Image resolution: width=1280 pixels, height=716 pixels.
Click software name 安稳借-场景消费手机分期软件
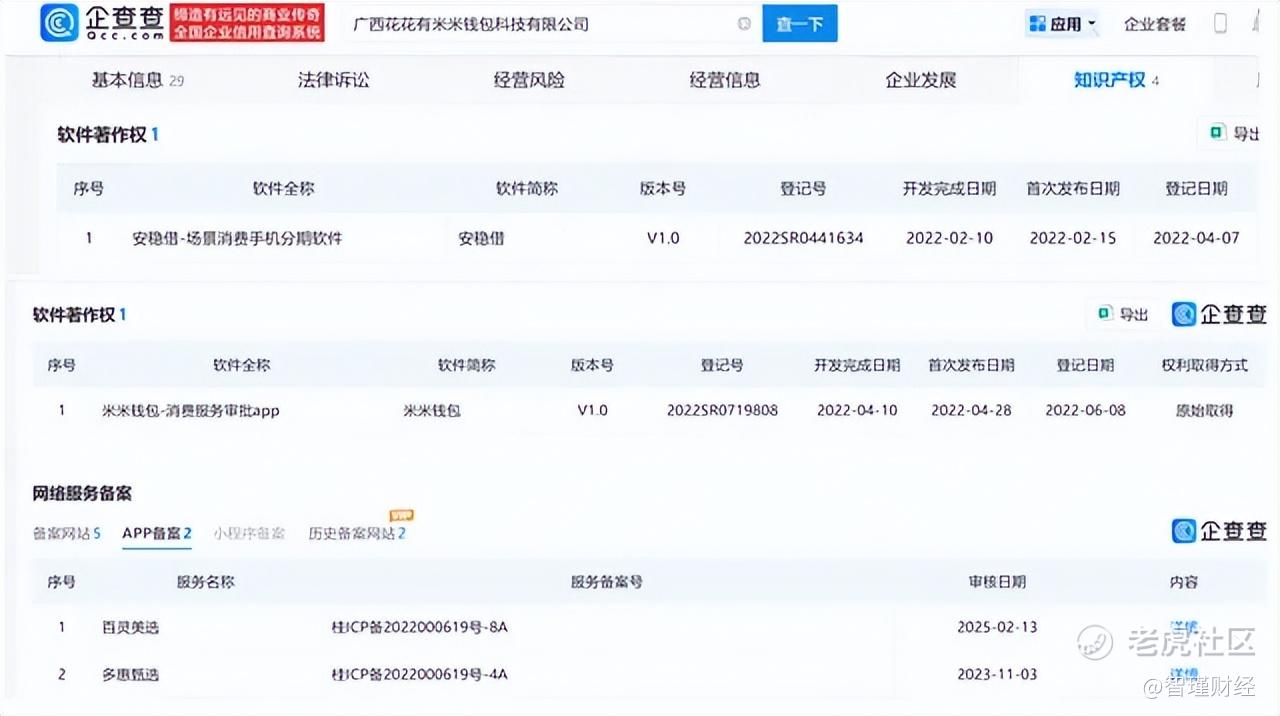237,238
